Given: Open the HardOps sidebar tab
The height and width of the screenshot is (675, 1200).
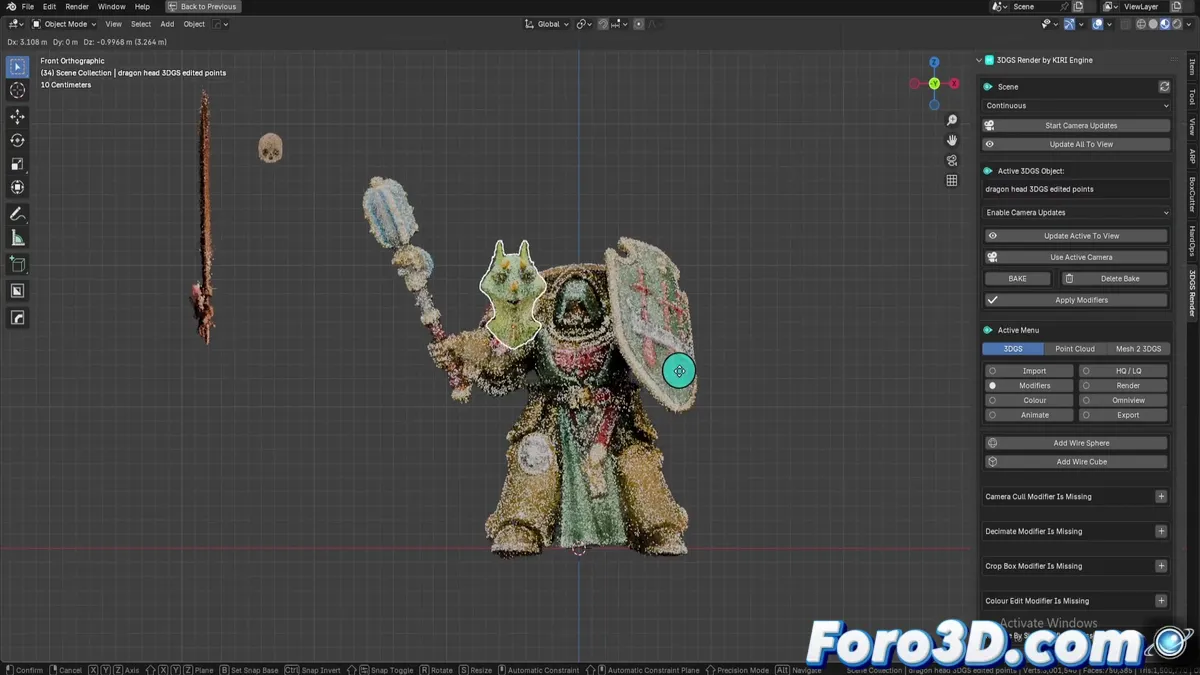Looking at the screenshot, I should point(1192,241).
